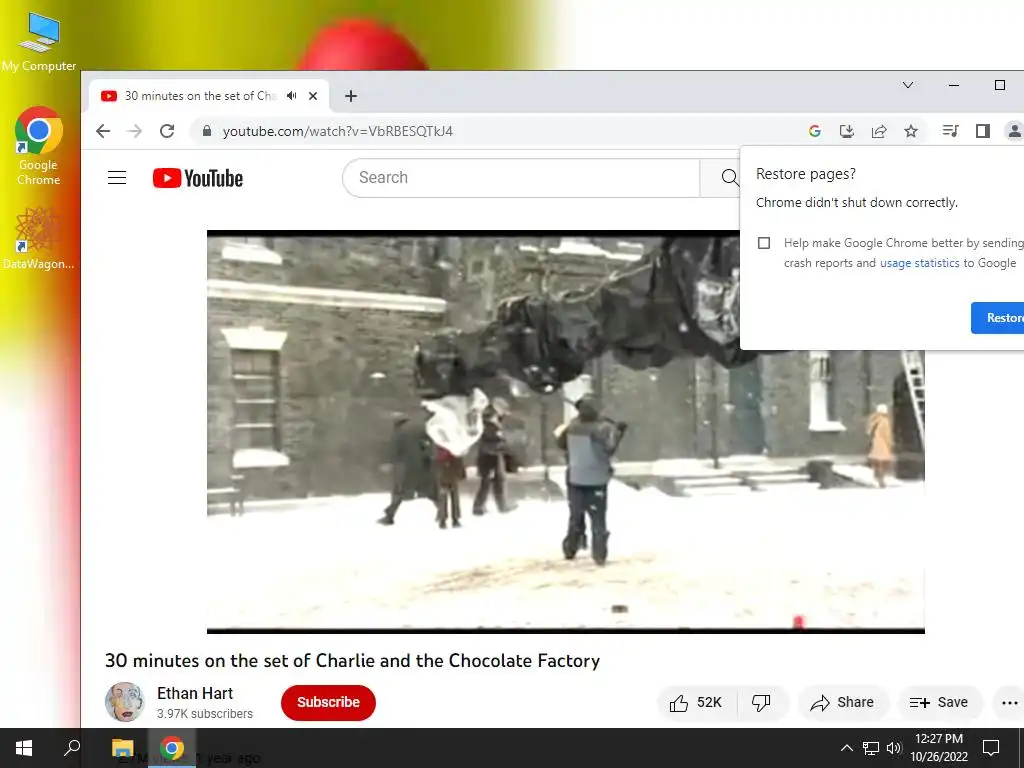Open YouTube hamburger guide menu
The image size is (1024, 768).
point(117,178)
